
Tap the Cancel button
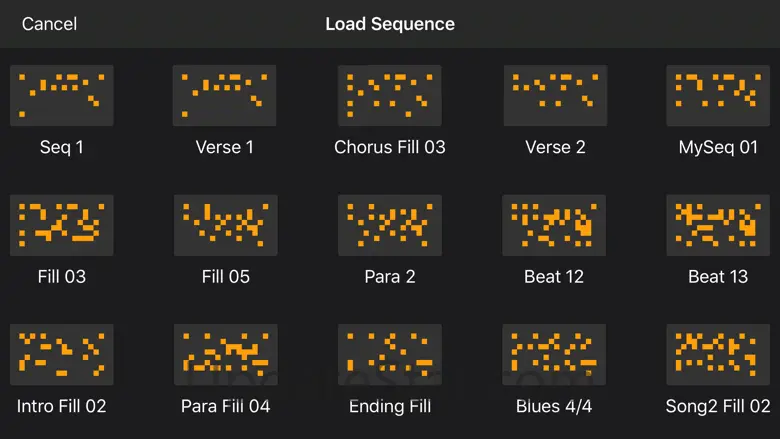point(49,24)
